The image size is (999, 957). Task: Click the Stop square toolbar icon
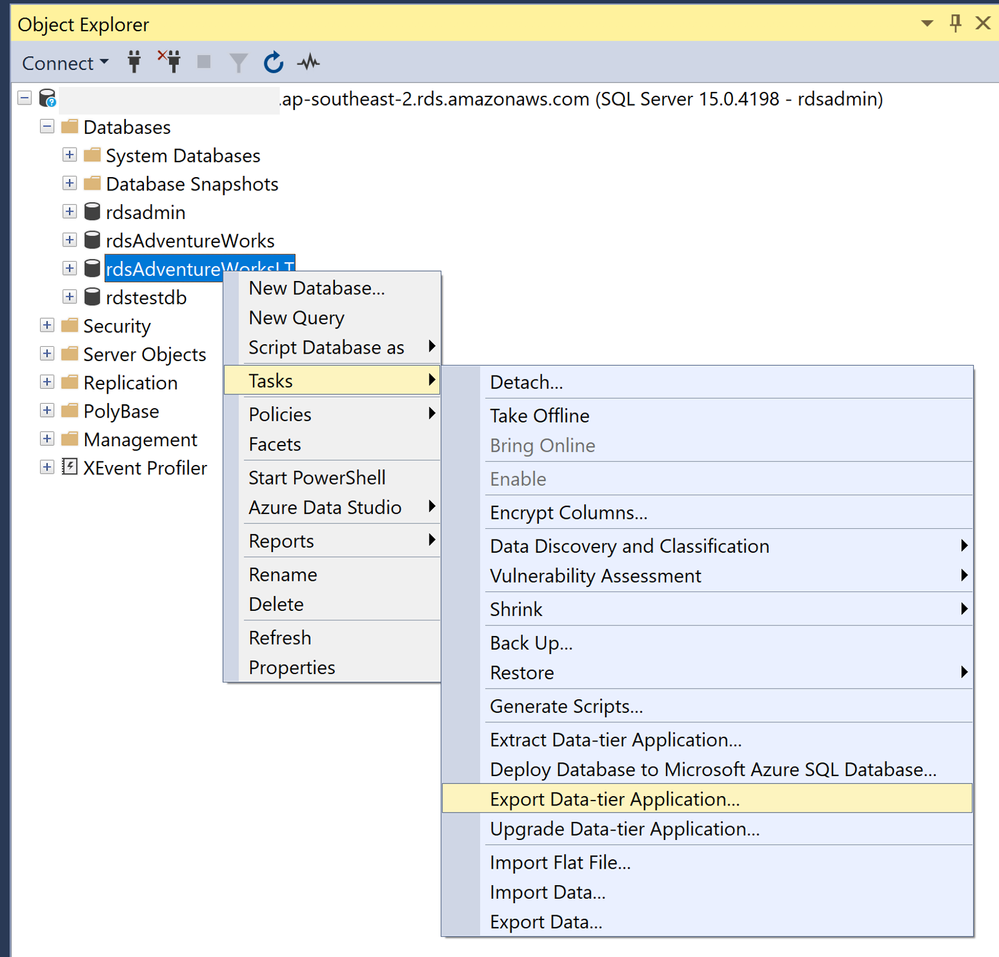[204, 62]
